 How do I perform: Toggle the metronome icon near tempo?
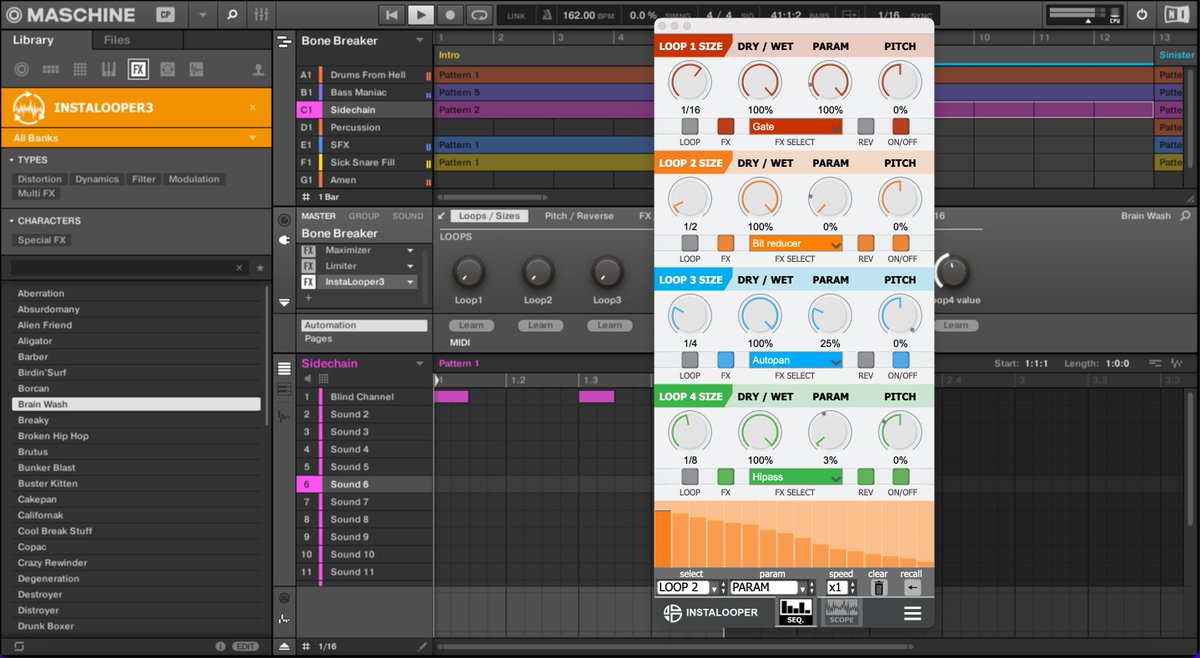point(547,15)
